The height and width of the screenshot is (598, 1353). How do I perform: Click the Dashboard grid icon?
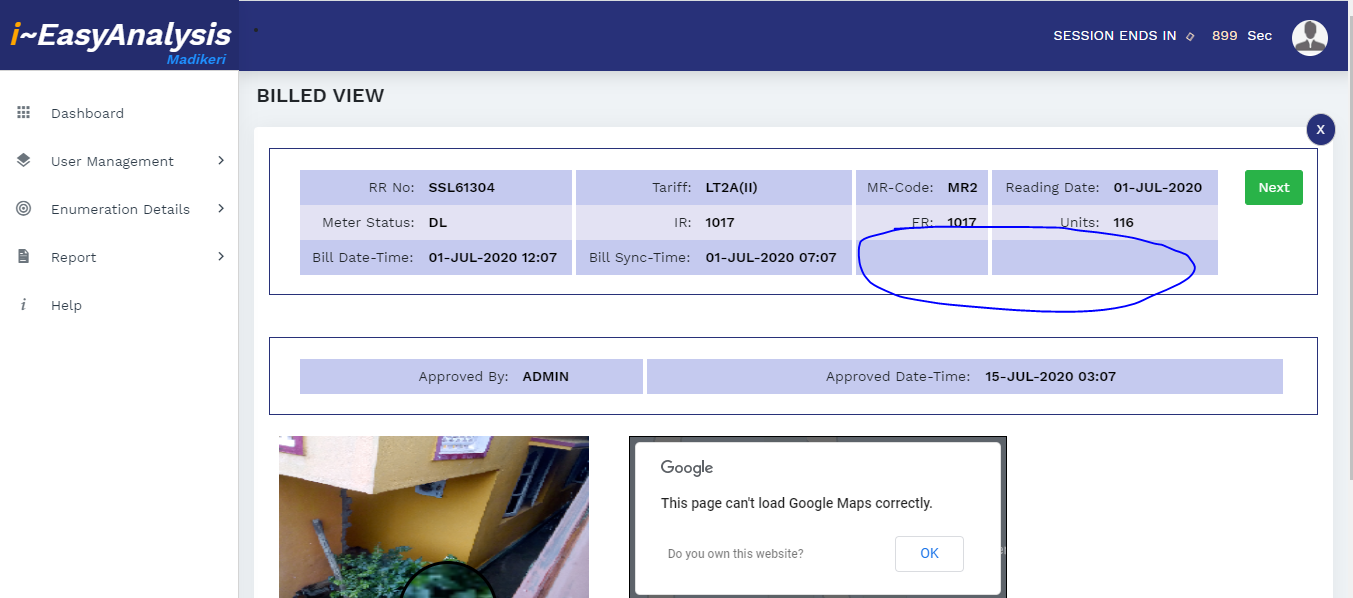24,113
